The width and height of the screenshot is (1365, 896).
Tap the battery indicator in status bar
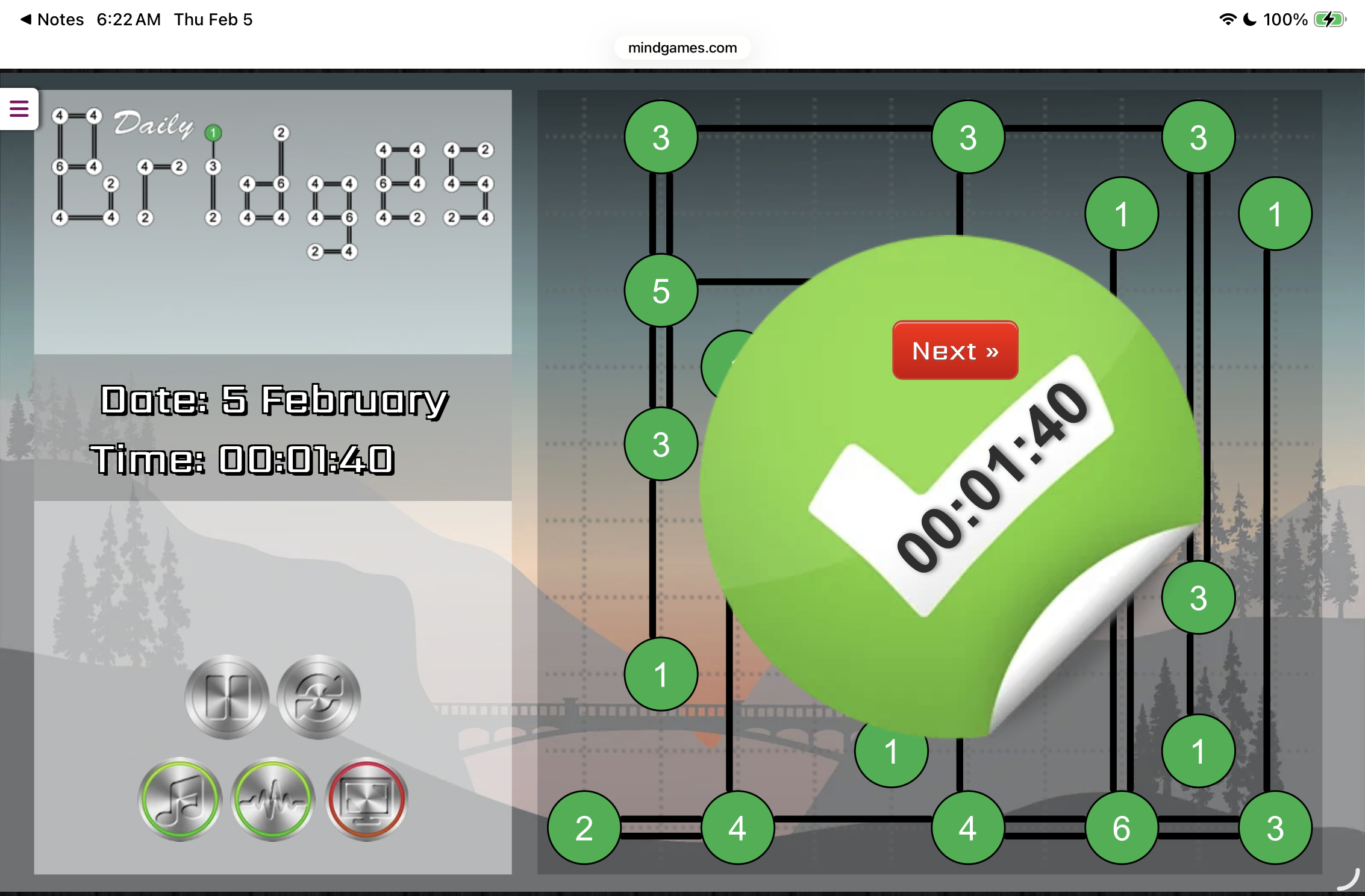pos(1329,19)
